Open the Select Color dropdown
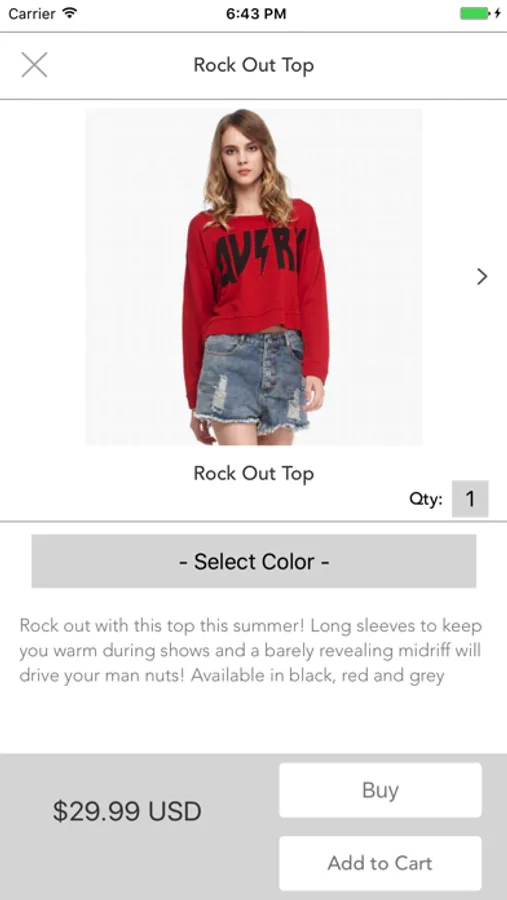 (254, 561)
